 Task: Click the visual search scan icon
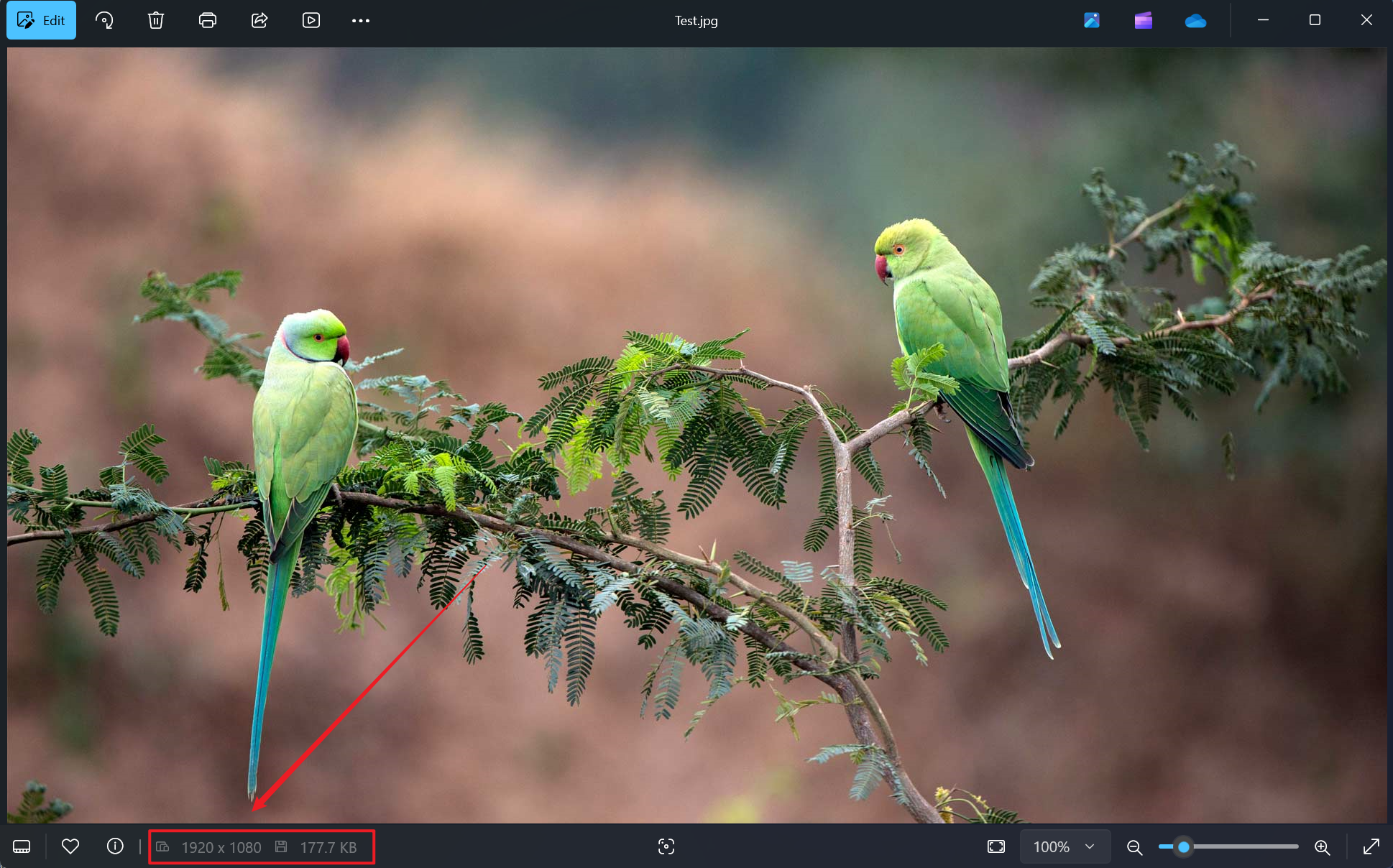pos(666,846)
